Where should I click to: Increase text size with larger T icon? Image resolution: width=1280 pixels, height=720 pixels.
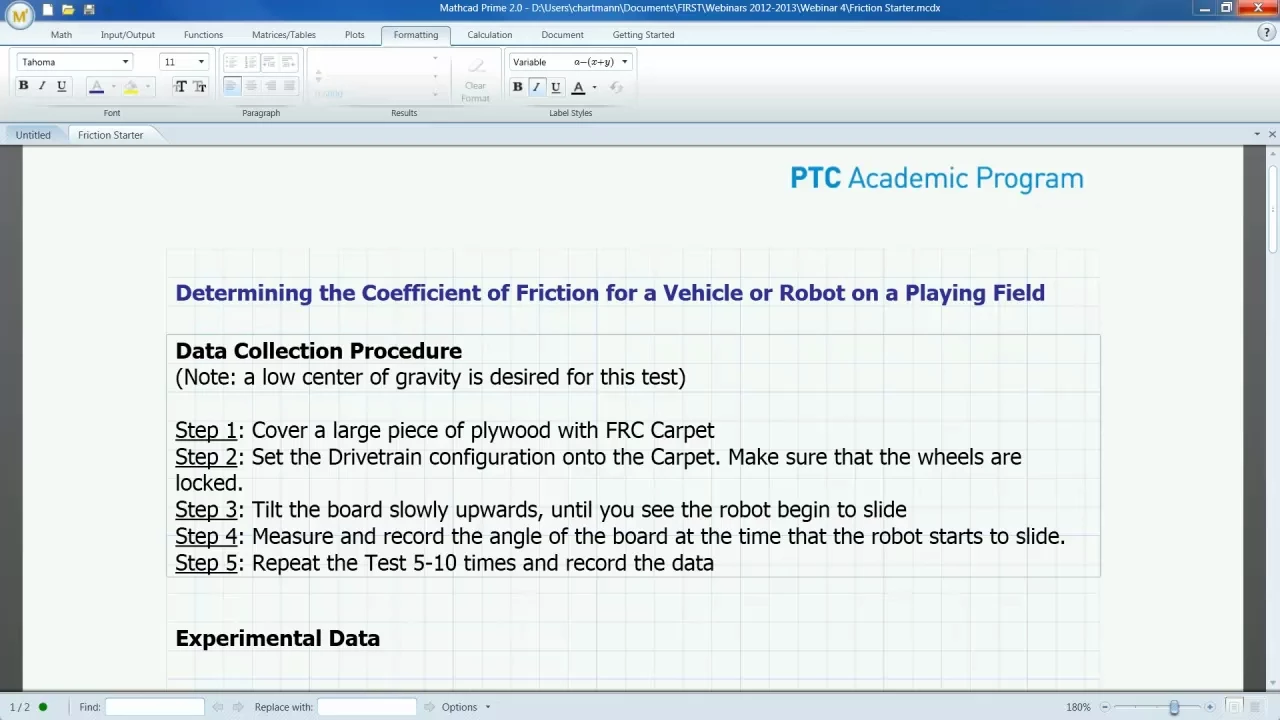180,87
